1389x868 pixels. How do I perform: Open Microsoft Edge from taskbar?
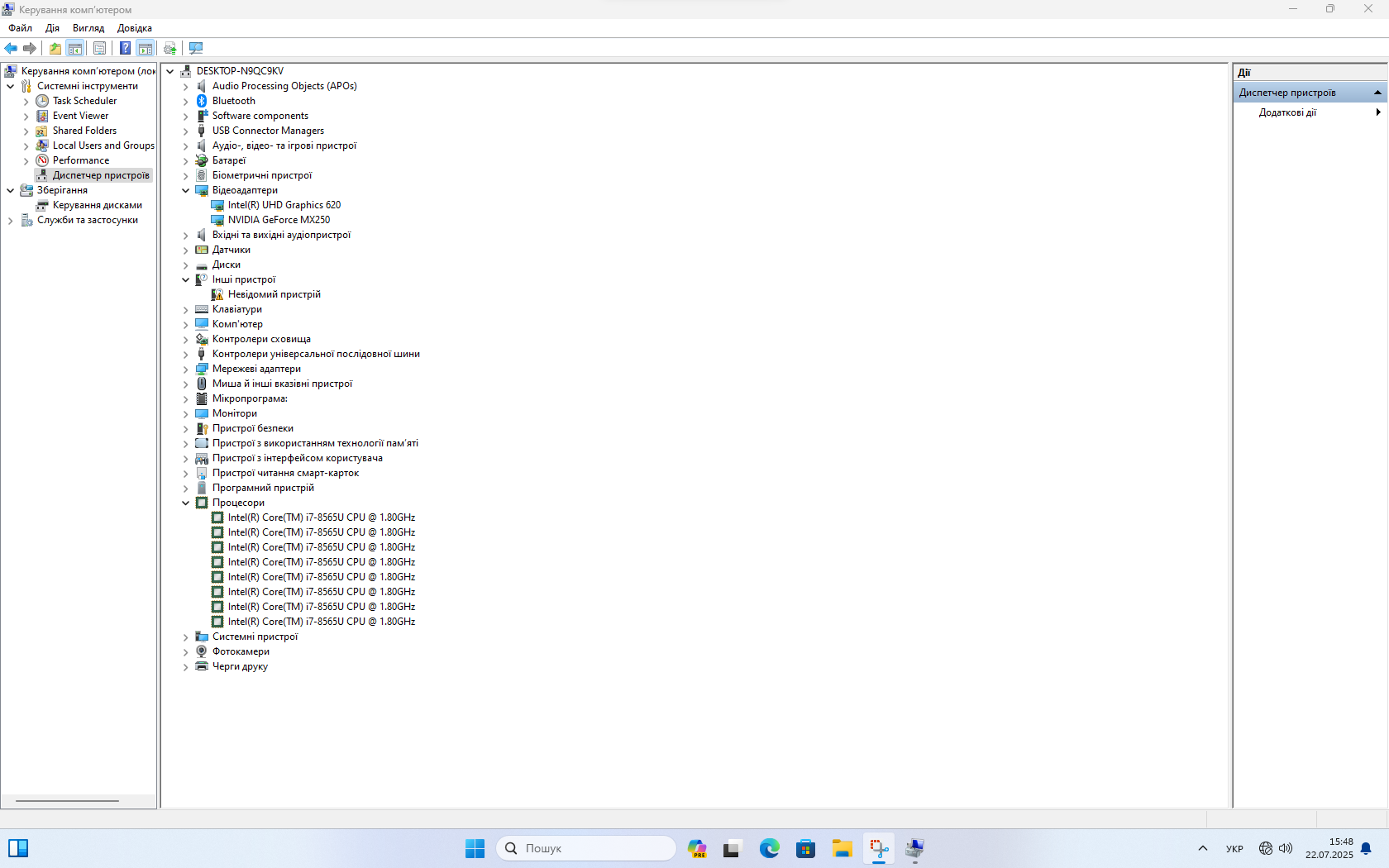coord(769,848)
